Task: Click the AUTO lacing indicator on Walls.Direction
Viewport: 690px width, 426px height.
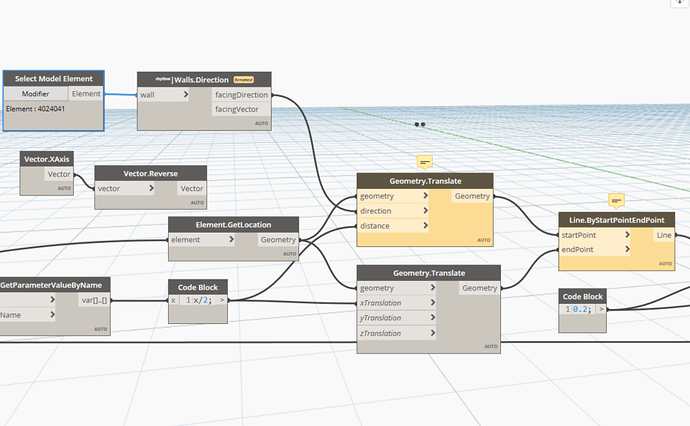Action: [261, 123]
